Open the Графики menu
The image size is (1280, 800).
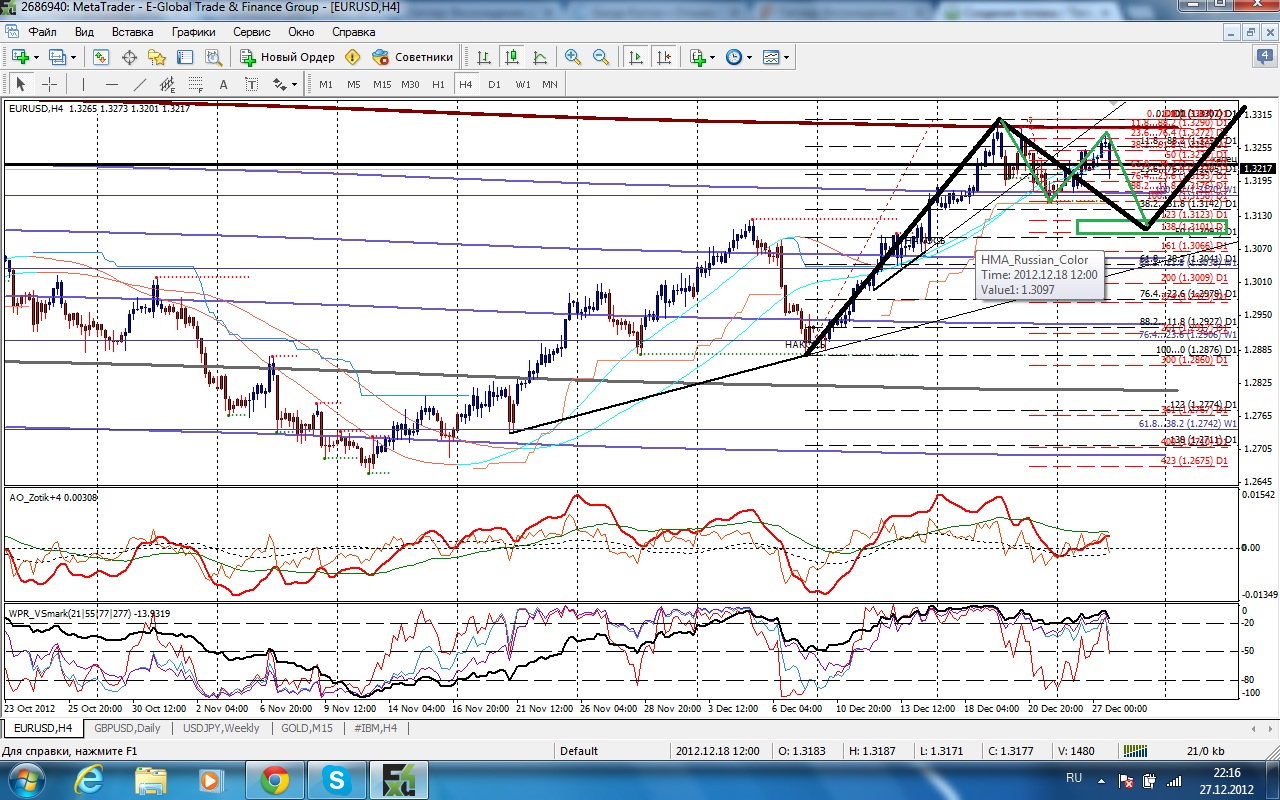click(x=193, y=32)
